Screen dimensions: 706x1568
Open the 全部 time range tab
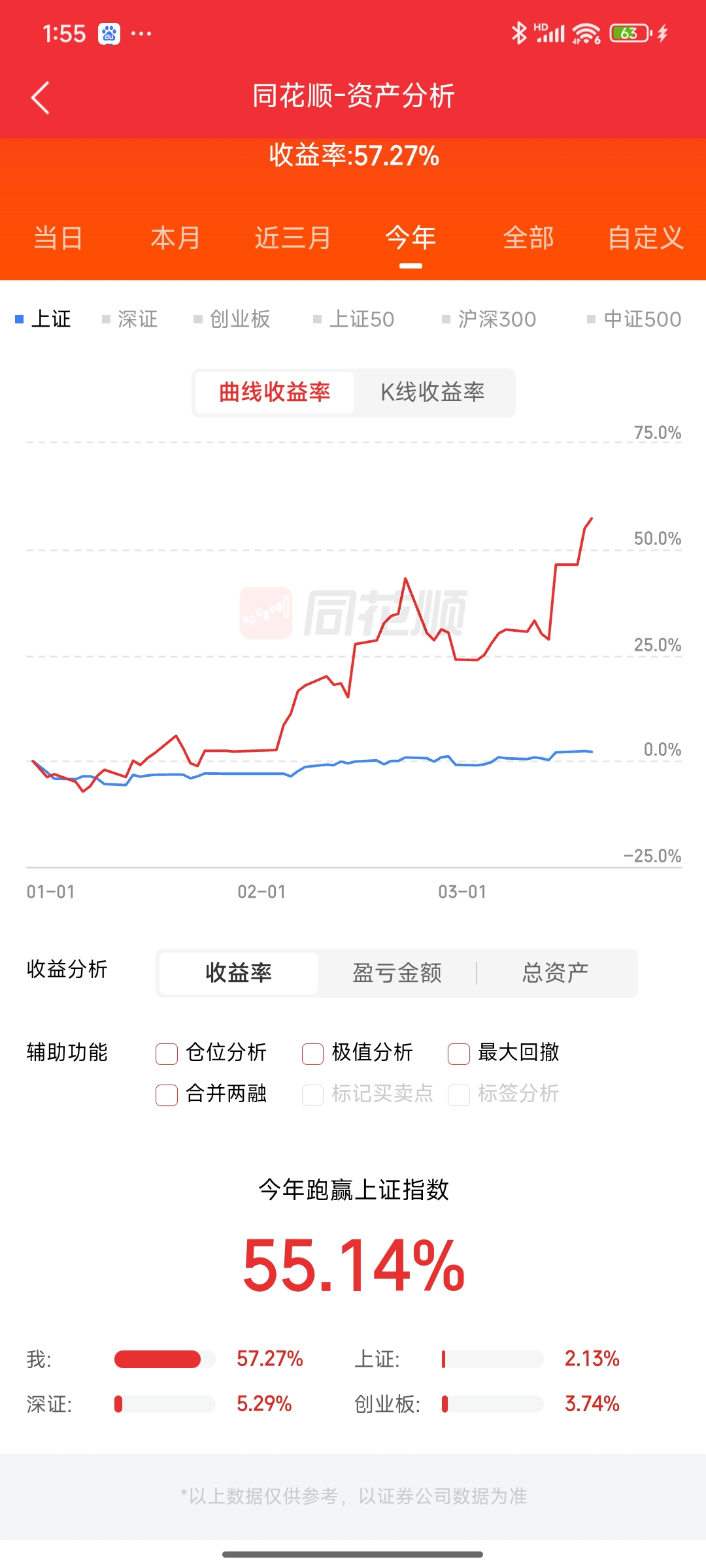(x=528, y=238)
